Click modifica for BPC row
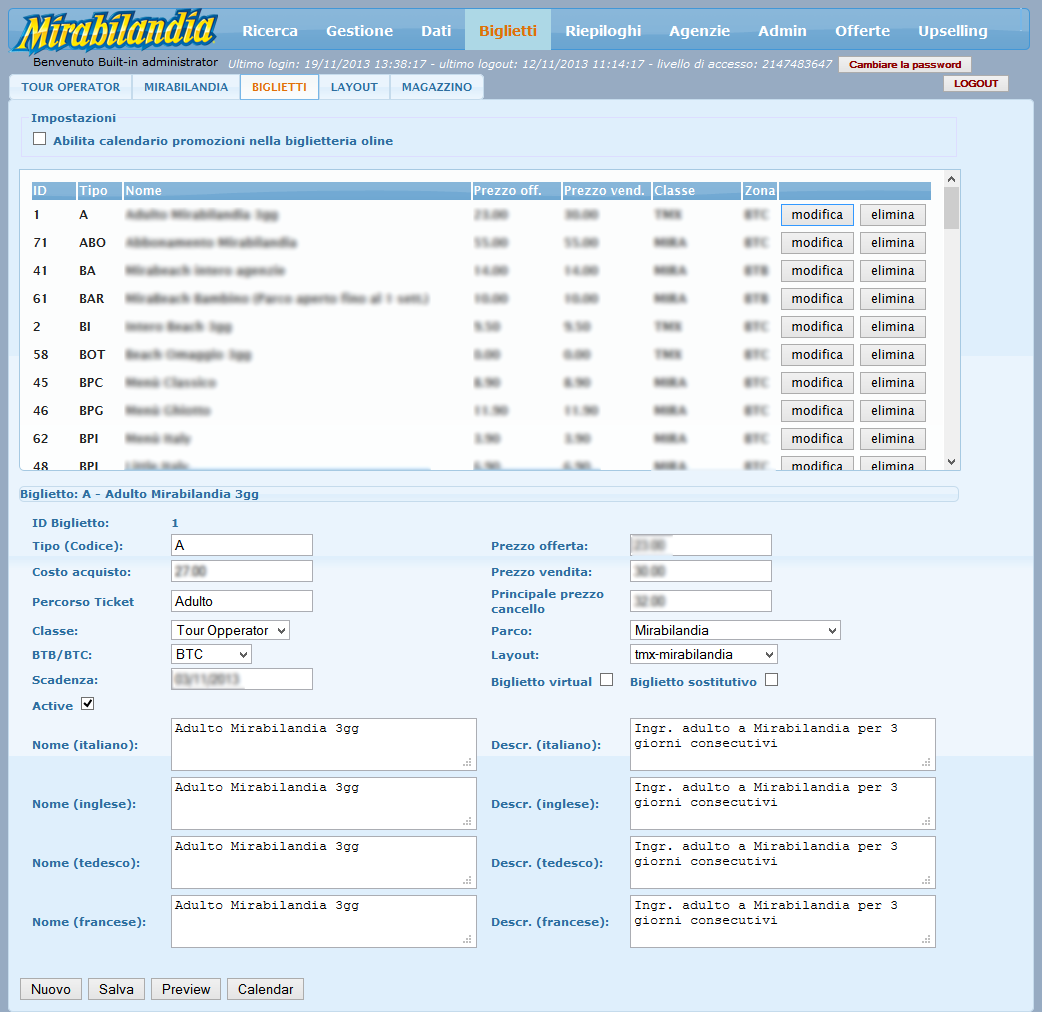Screen dimensions: 1042x1012 [x=817, y=382]
